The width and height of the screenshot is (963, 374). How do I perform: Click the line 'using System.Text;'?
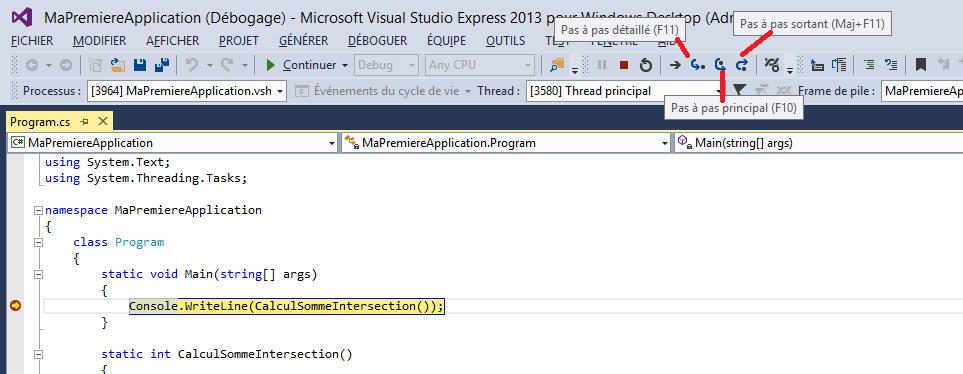click(x=107, y=162)
